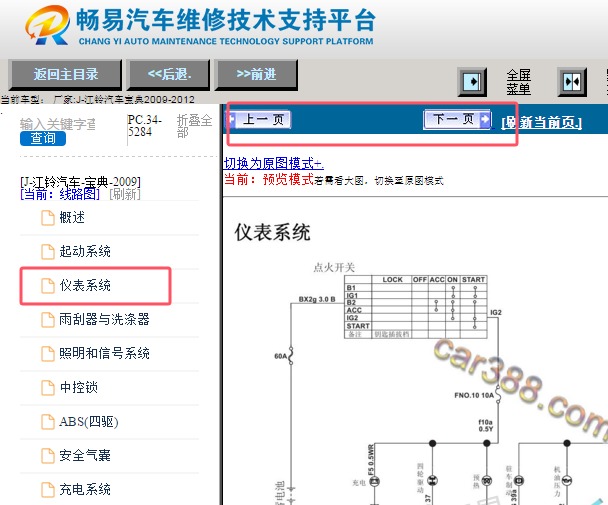This screenshot has height=505, width=608.
Task: Click the document icon beside ABS(四驱)
Action: pyautogui.click(x=48, y=422)
